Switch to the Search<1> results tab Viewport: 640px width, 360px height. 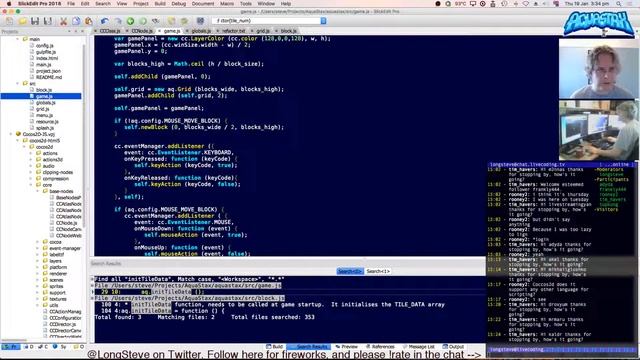(x=378, y=271)
